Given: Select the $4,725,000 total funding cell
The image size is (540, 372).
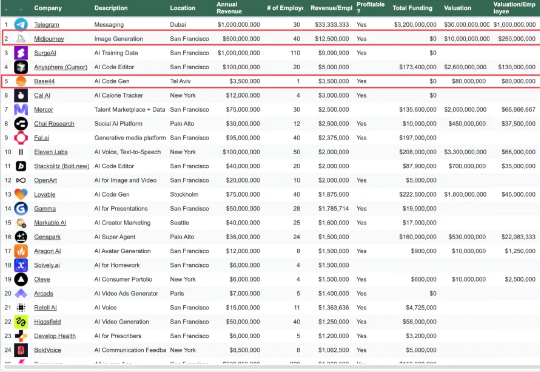Looking at the screenshot, I should [421, 308].
